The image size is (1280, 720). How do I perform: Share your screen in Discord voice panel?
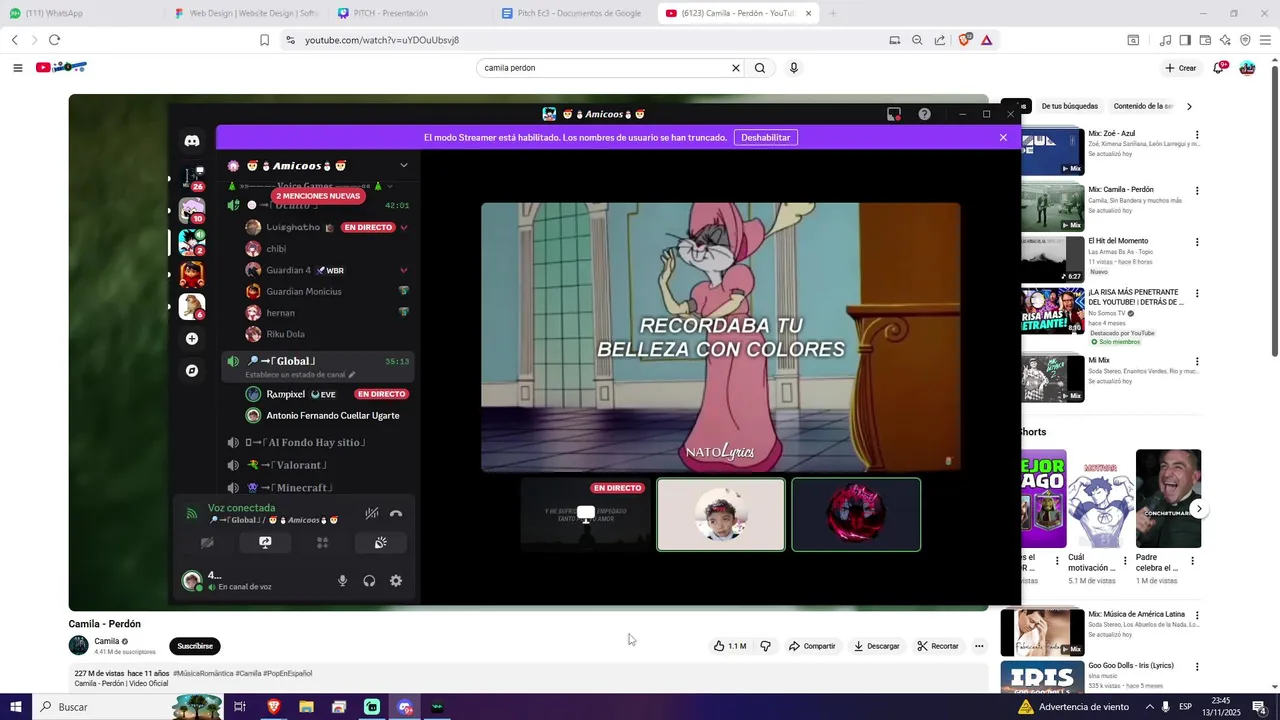(265, 543)
